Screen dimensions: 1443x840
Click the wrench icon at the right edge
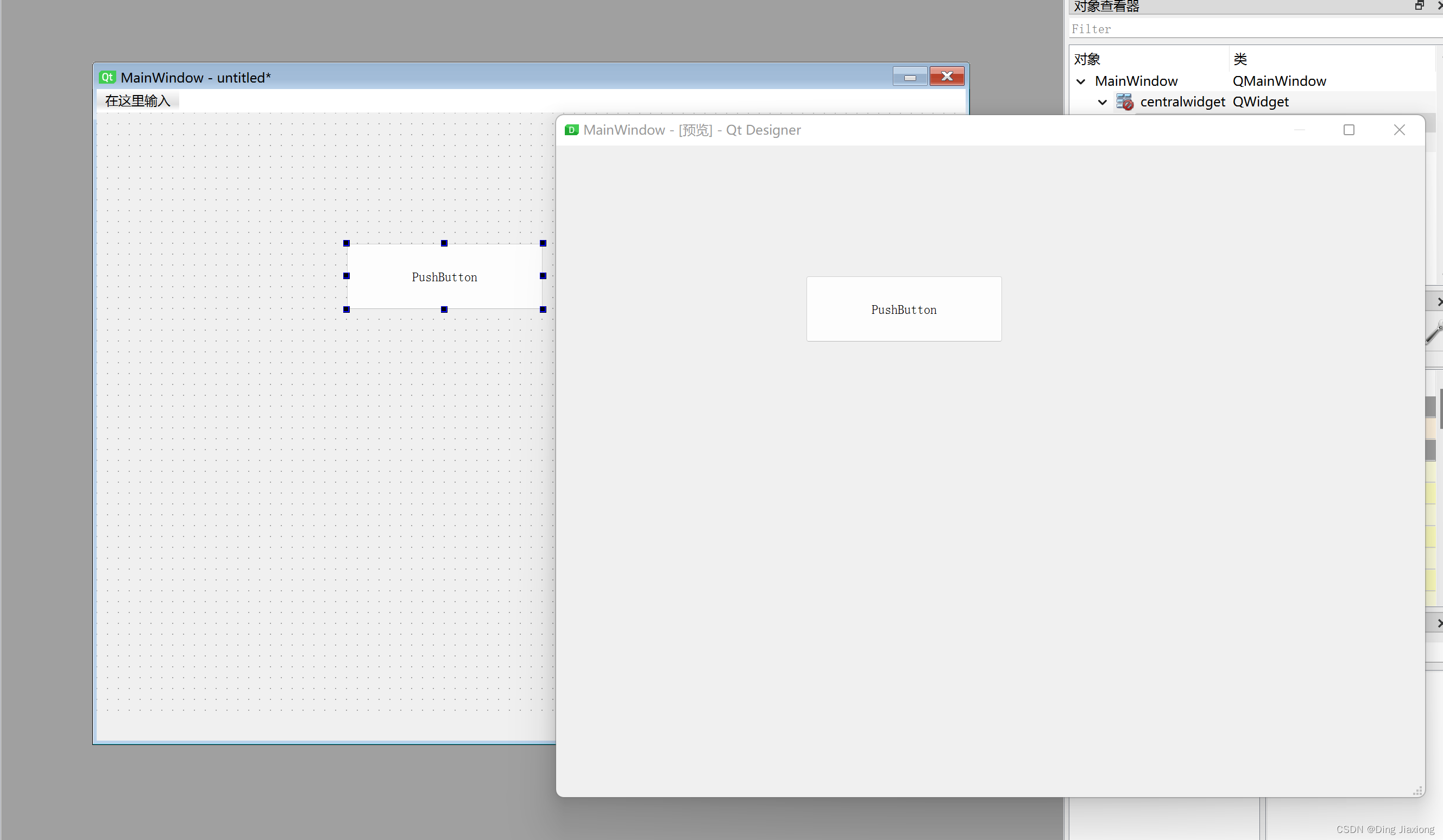click(1434, 333)
